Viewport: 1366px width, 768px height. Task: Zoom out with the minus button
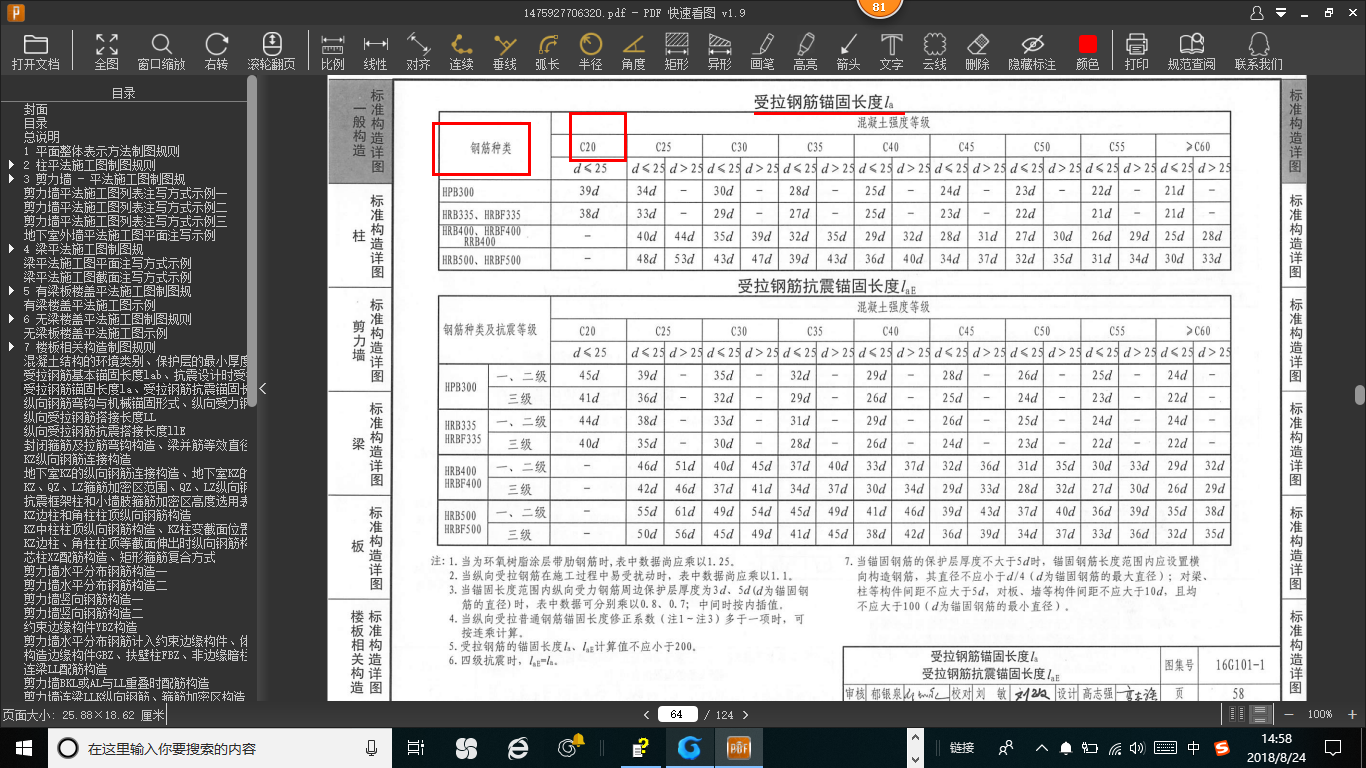click(x=1288, y=714)
